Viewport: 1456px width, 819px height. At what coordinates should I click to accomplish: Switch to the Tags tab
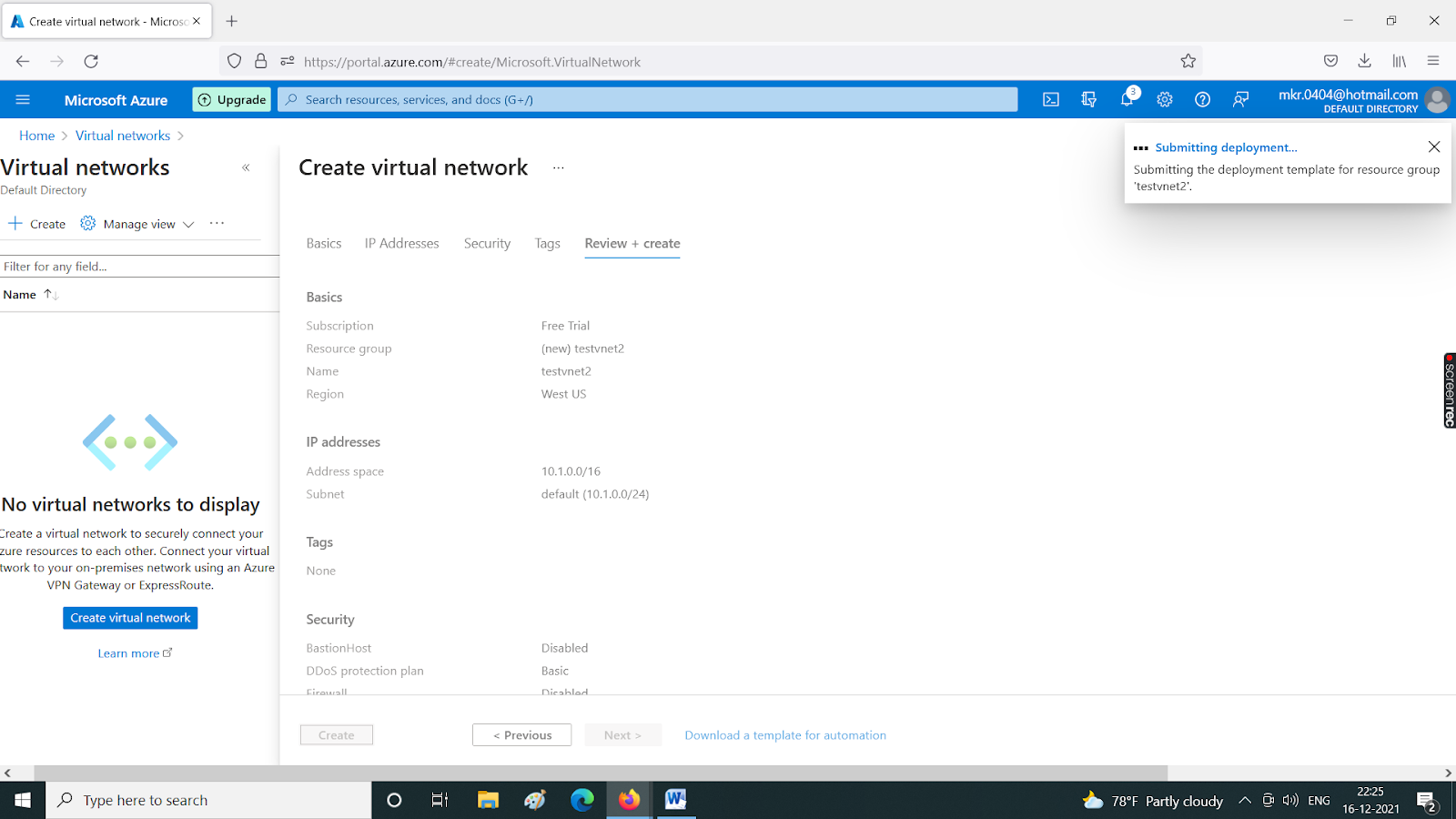(548, 244)
